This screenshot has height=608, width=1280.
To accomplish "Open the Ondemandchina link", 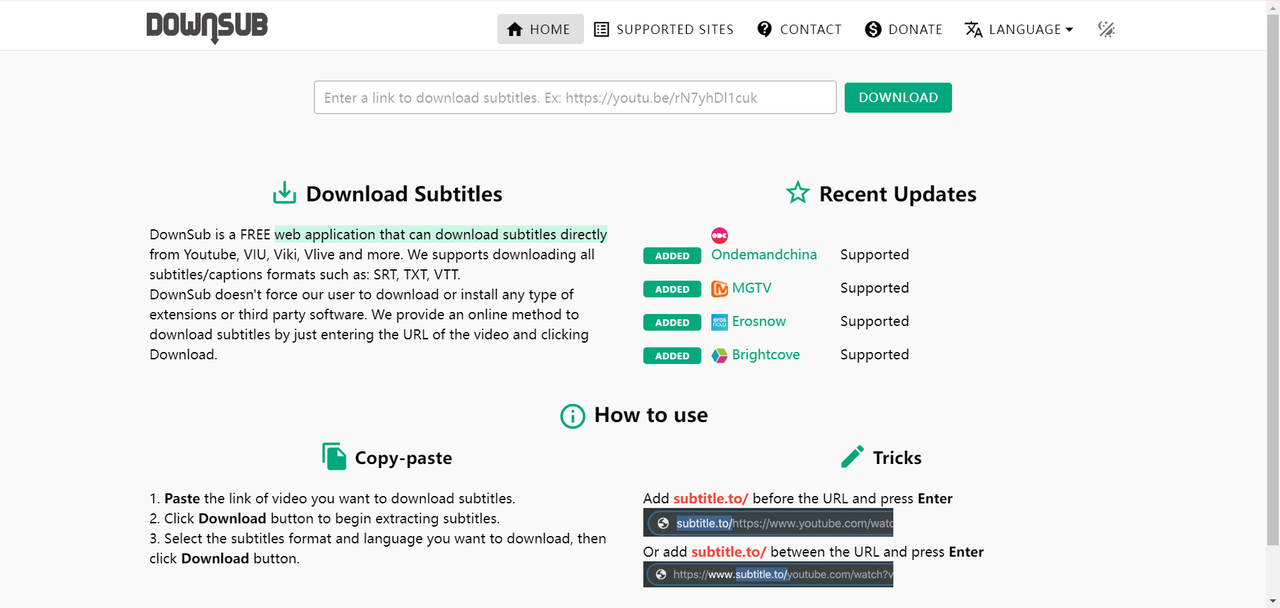I will [x=764, y=255].
